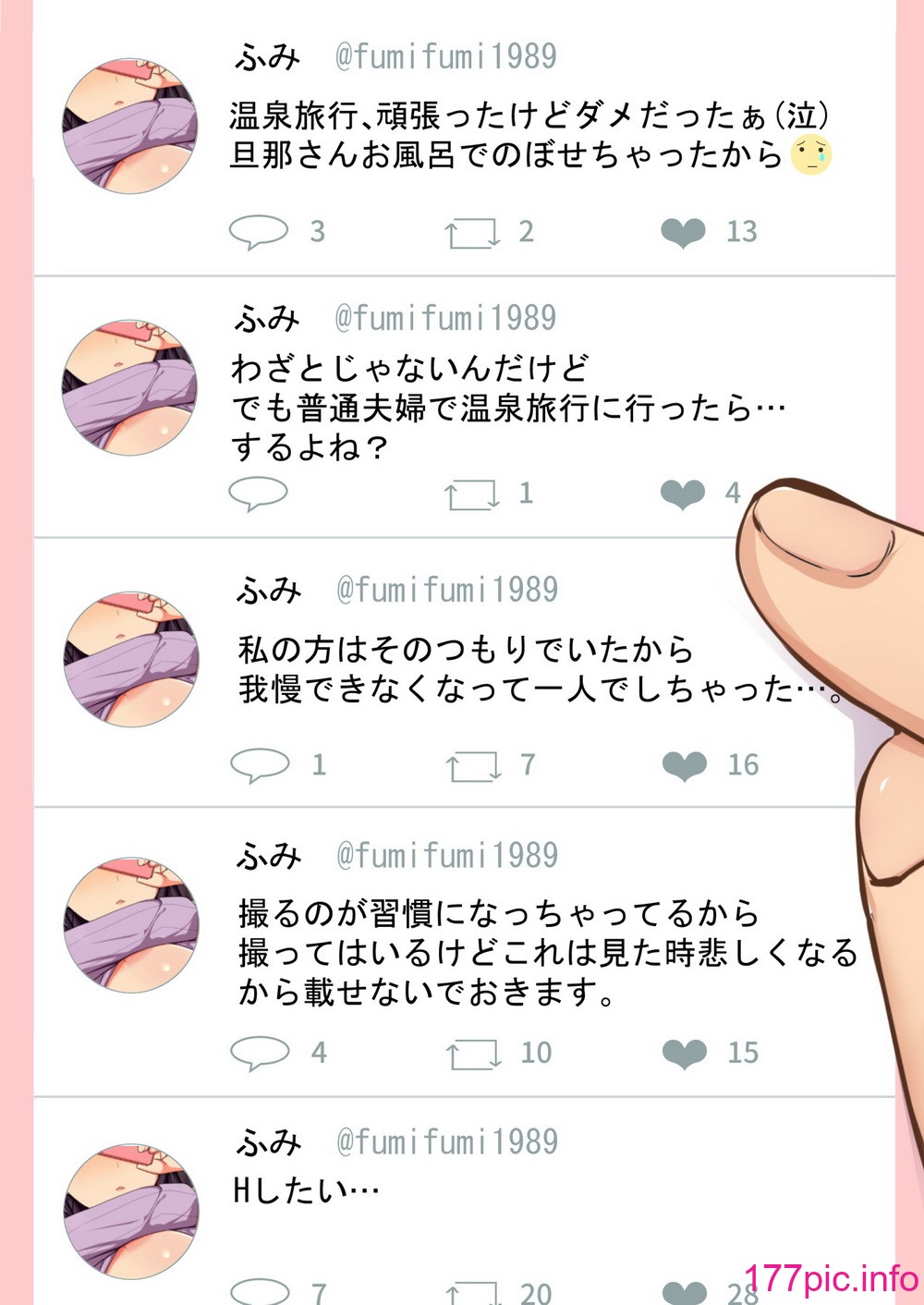Click the retweet icon on the 温泉旅行 post
Viewport: 924px width, 1305px height.
pos(472,233)
